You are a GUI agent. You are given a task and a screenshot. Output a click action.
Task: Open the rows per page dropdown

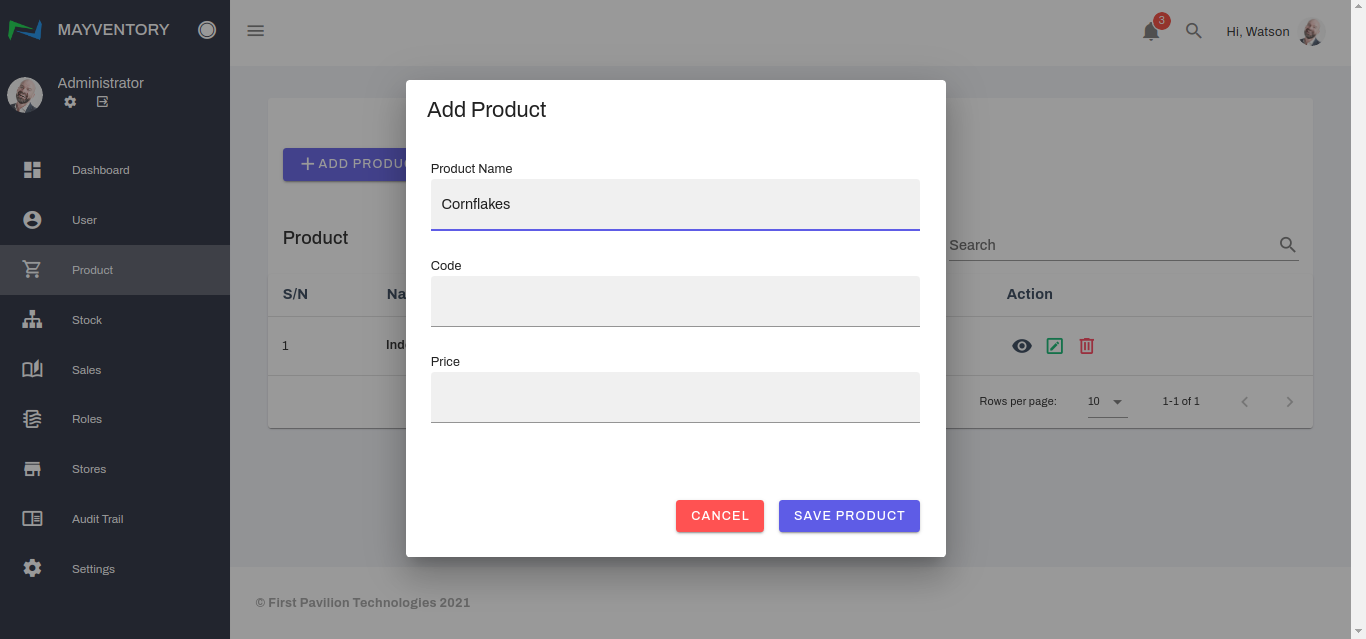(x=1107, y=402)
